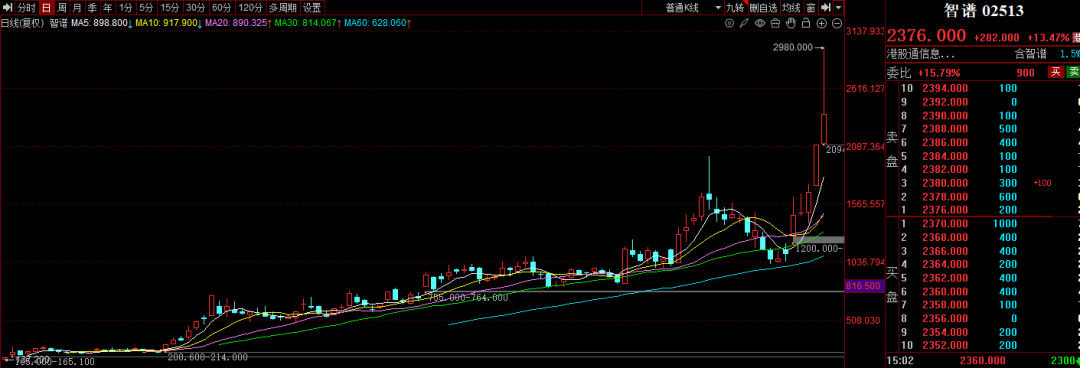Open the 多周期 multi-period view

coord(283,8)
